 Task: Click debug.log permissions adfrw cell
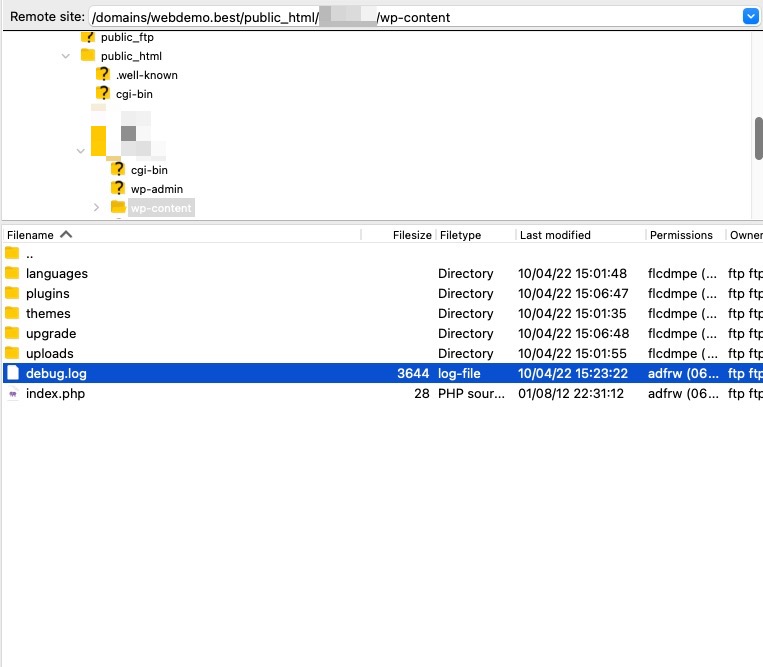tap(683, 373)
